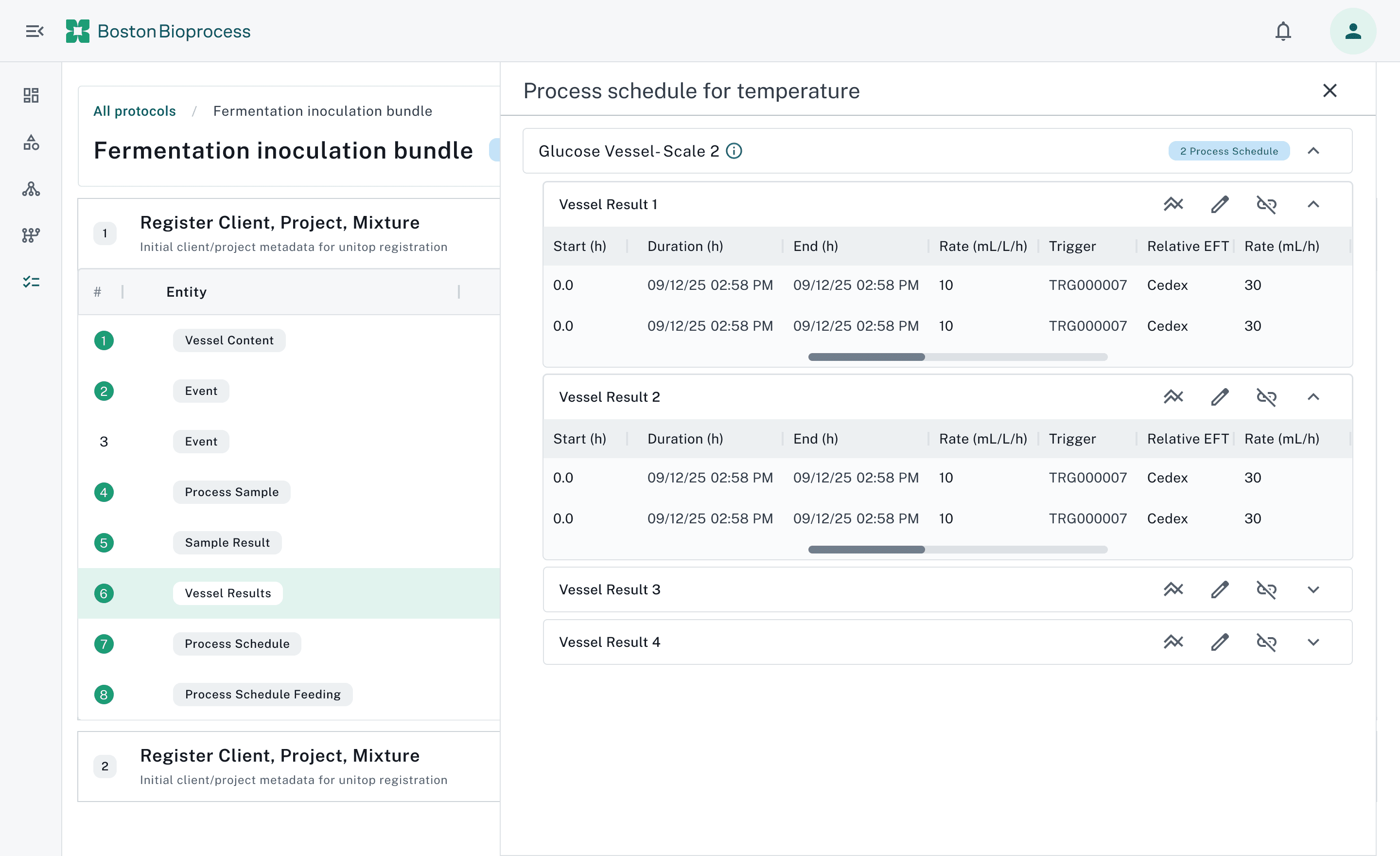This screenshot has width=1400, height=856.
Task: Select the Vessel Results entity row
Action: coord(227,593)
